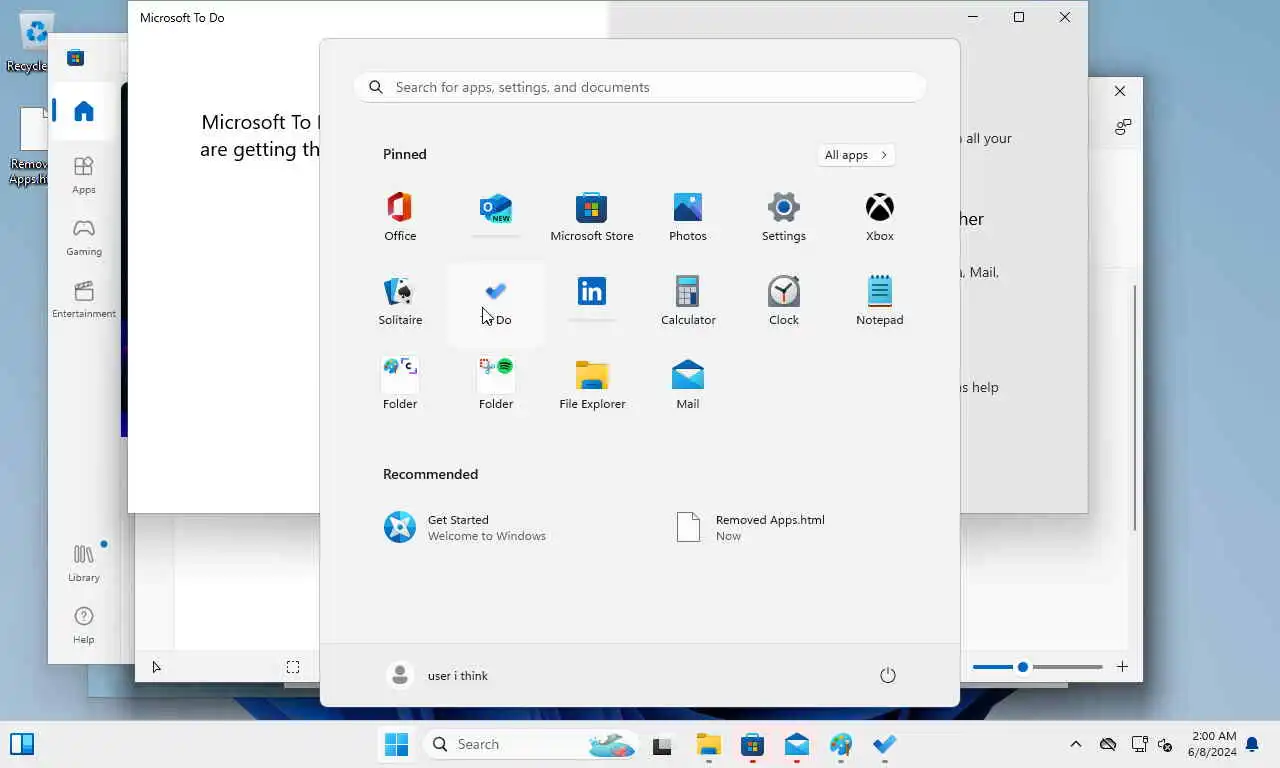Launch the new Outlook pinned app
Image resolution: width=1280 pixels, height=768 pixels.
pos(496,215)
